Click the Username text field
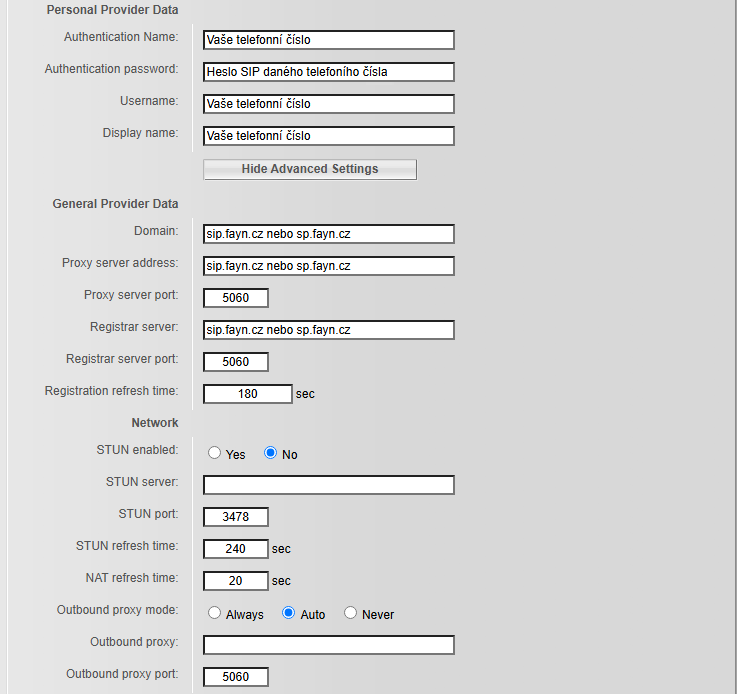Image resolution: width=737 pixels, height=694 pixels. [328, 104]
